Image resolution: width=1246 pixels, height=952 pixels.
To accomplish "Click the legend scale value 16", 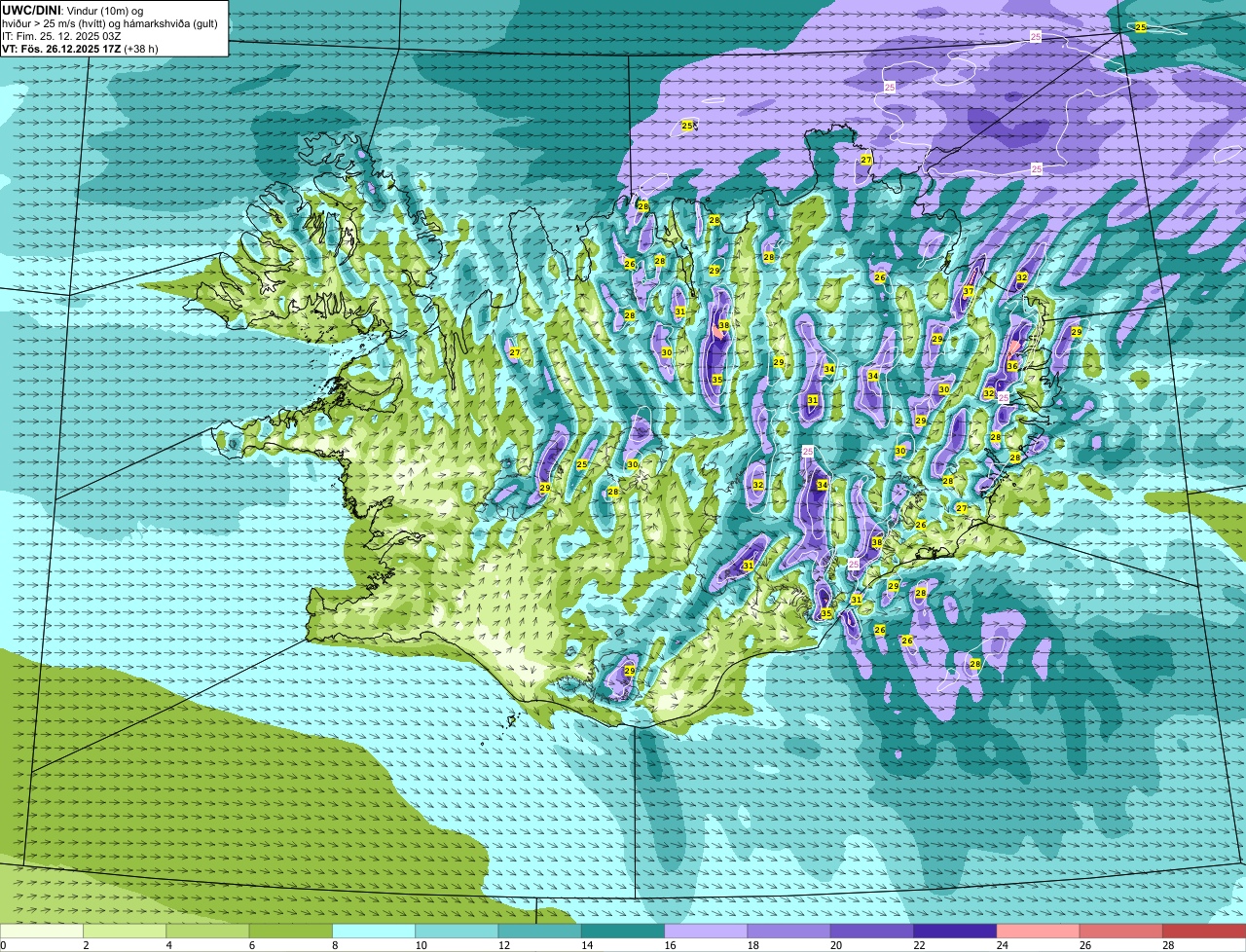I will pyautogui.click(x=670, y=945).
